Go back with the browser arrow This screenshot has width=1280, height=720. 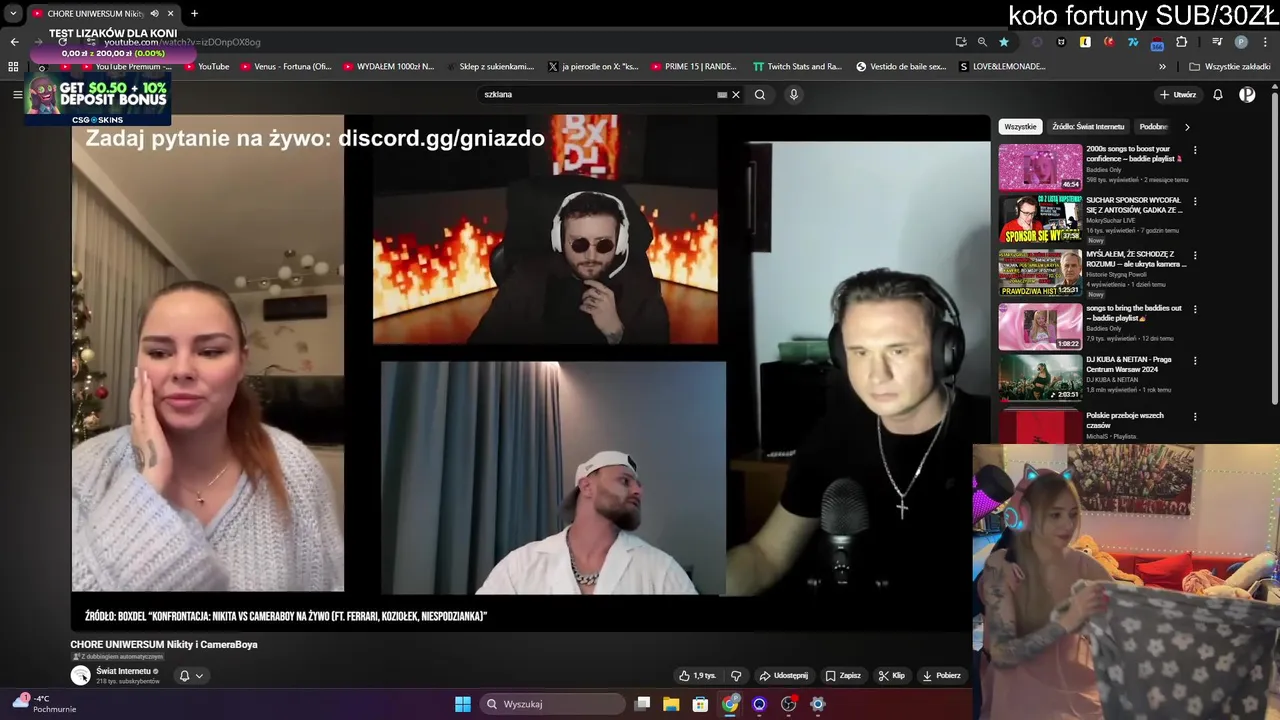point(14,42)
